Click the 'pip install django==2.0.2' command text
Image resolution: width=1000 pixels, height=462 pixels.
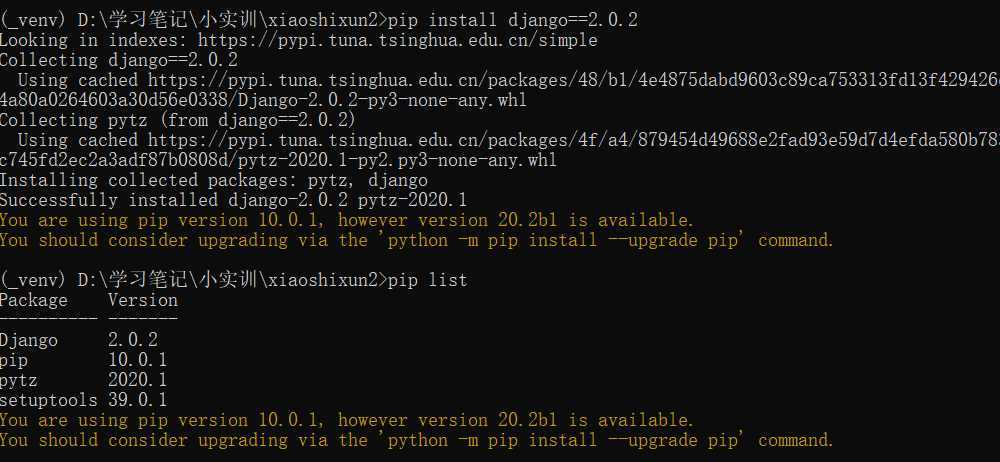(x=513, y=20)
